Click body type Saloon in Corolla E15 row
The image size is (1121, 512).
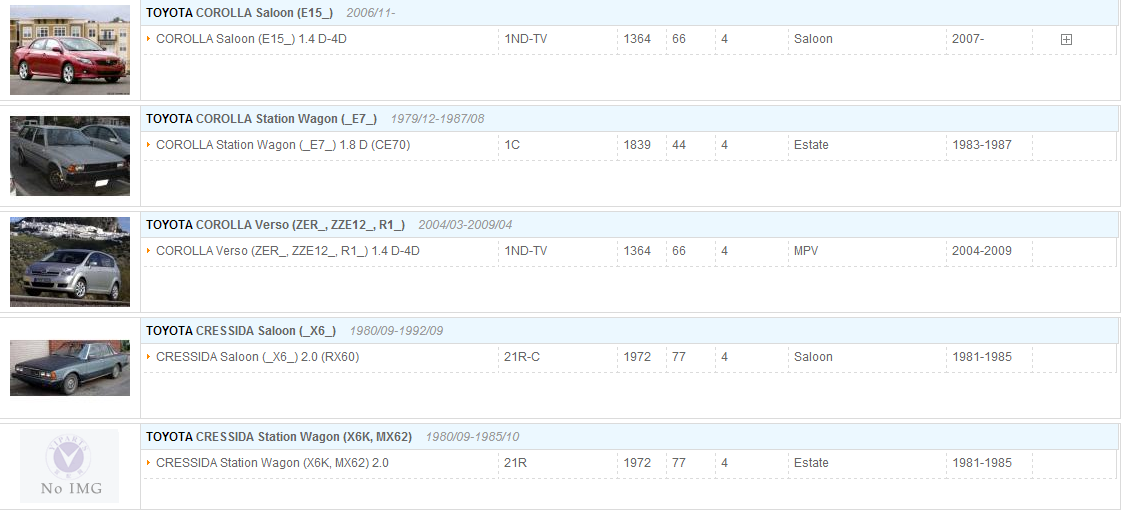point(813,39)
